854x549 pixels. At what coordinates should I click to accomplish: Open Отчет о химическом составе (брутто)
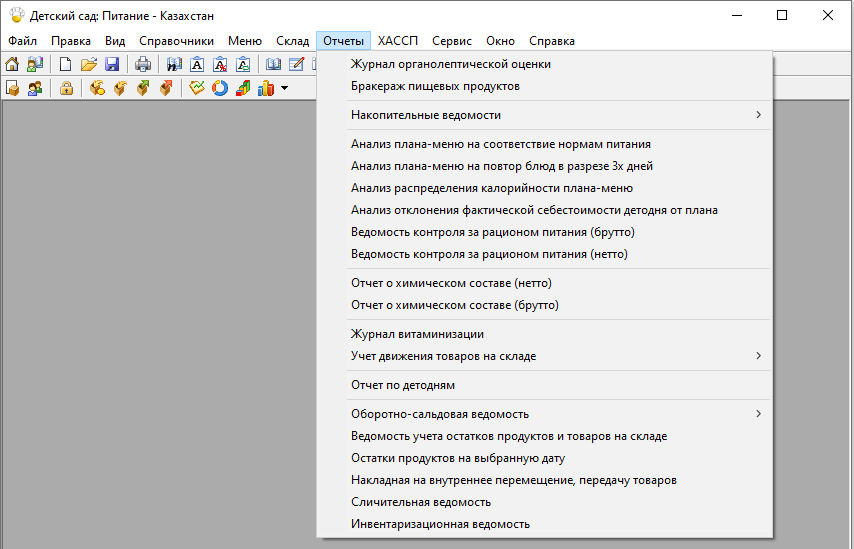click(545, 305)
